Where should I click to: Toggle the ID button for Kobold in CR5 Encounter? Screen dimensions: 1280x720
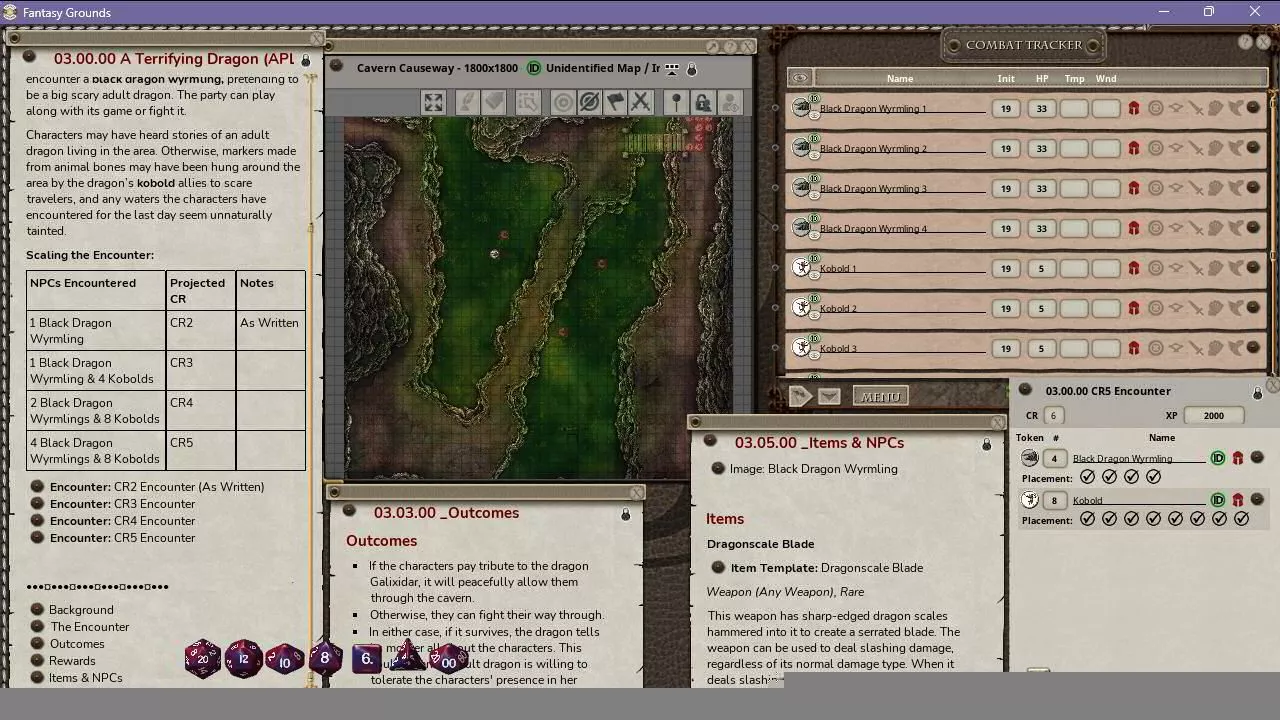[x=1218, y=500]
